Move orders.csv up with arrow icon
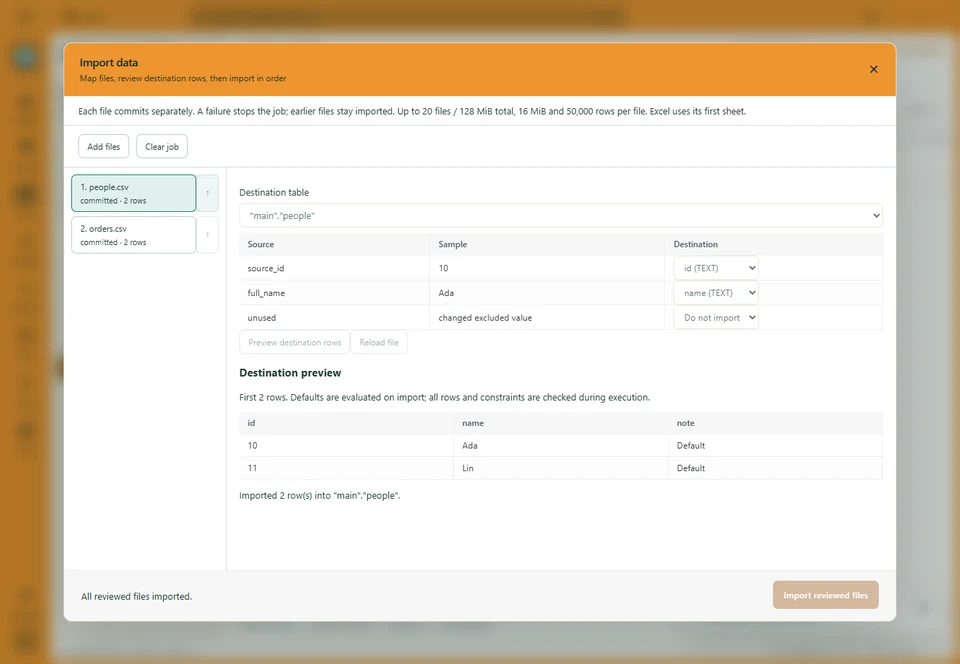Viewport: 960px width, 664px height. pos(208,235)
